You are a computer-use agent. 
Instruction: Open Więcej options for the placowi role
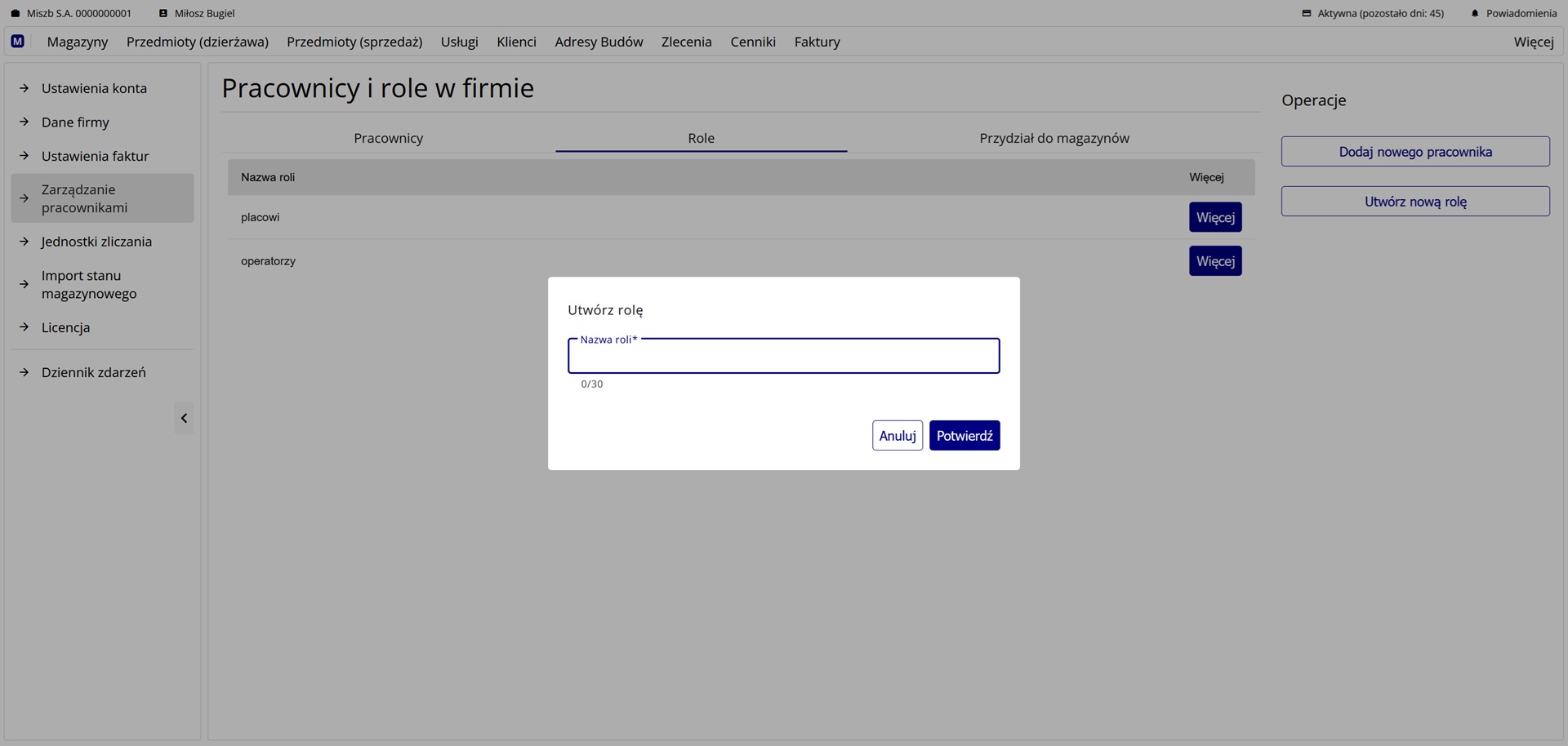tap(1214, 217)
